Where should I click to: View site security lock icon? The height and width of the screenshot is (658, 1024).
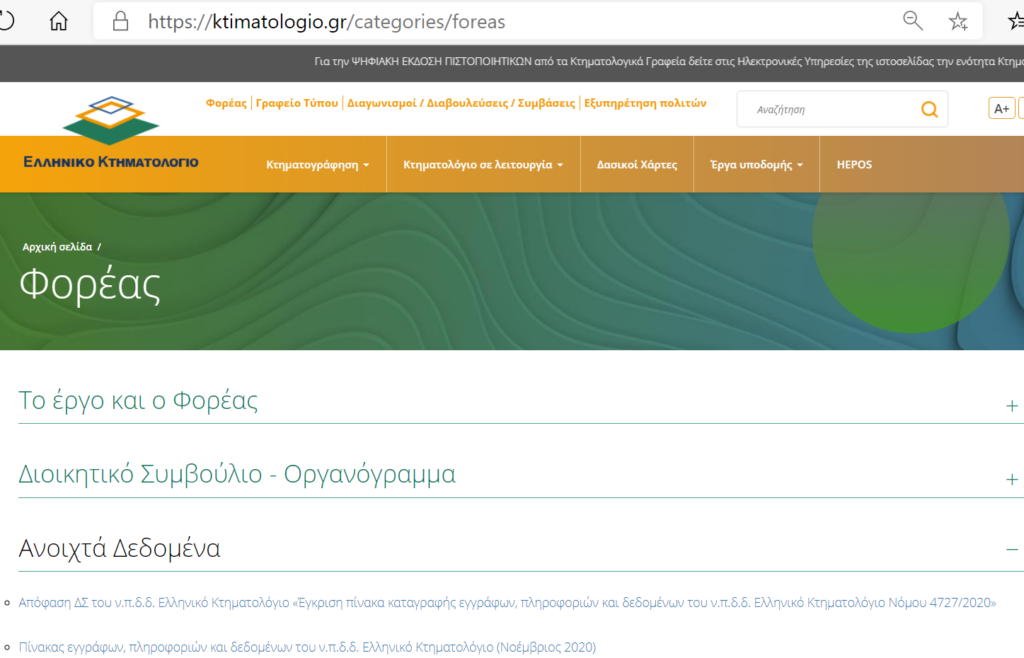[x=120, y=22]
